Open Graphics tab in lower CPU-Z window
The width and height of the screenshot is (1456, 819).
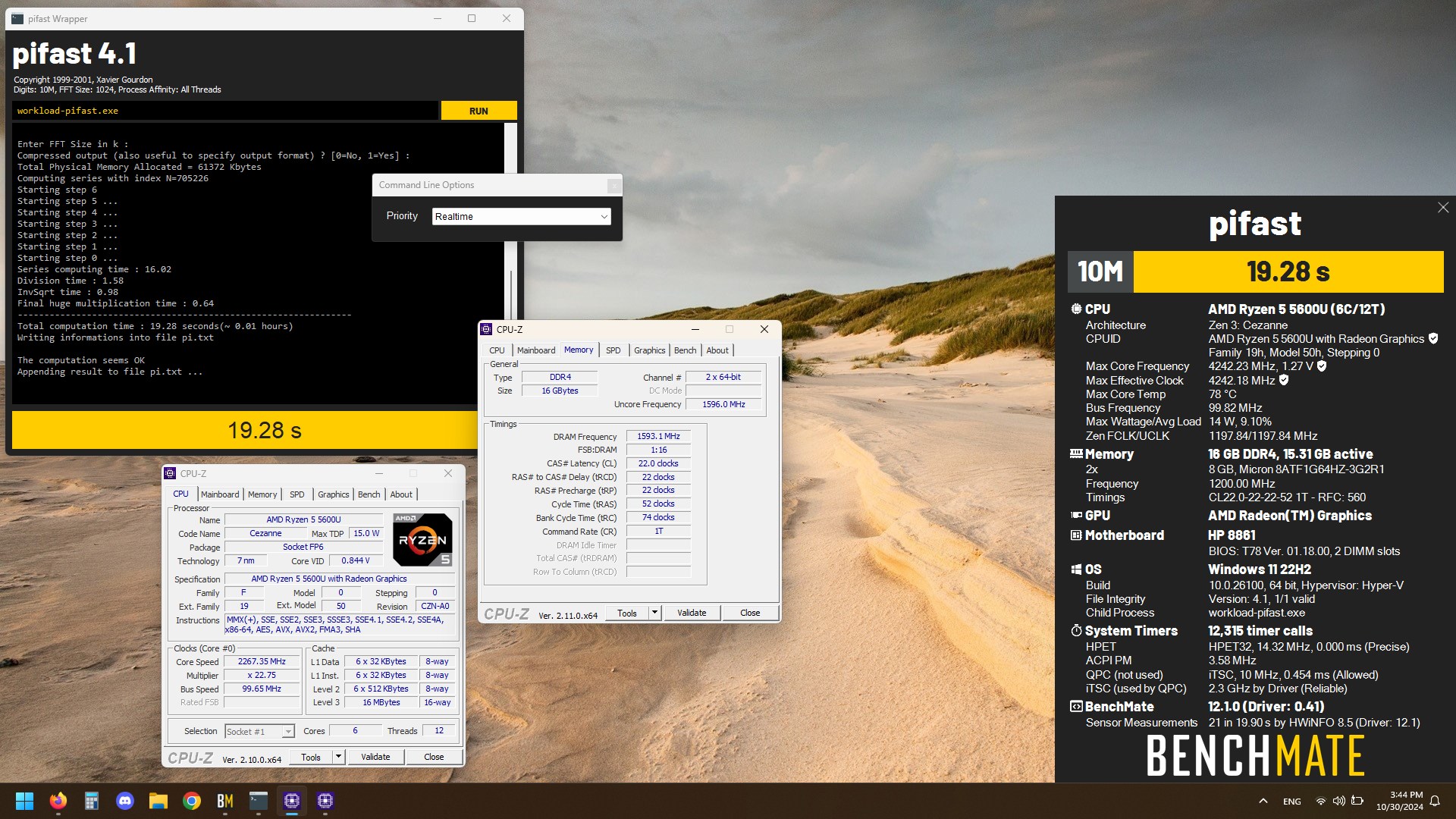[333, 494]
